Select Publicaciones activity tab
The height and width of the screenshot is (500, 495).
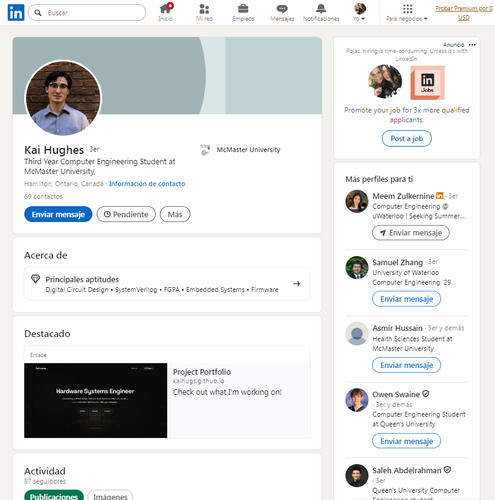click(x=54, y=496)
